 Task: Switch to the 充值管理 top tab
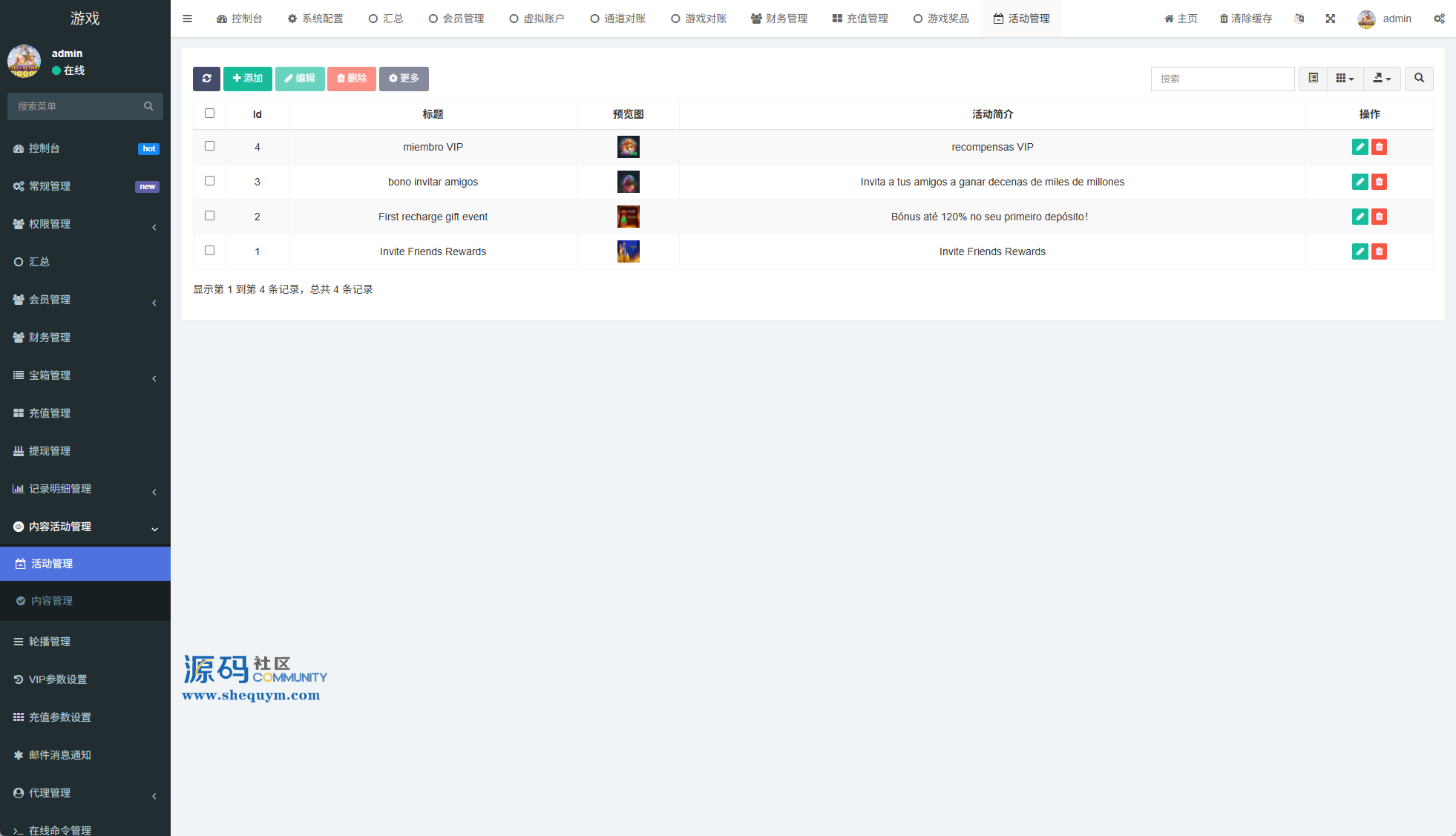point(860,19)
